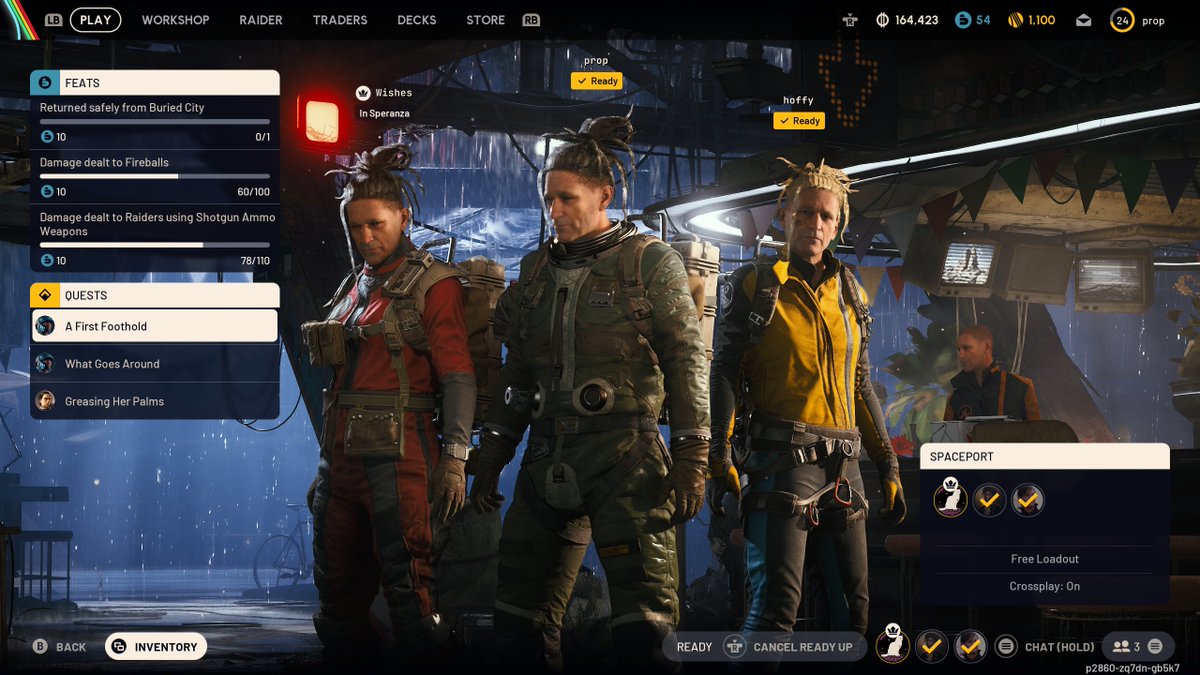1200x675 pixels.
Task: Click the LB bumper icon beside PLAY
Action: click(53, 20)
